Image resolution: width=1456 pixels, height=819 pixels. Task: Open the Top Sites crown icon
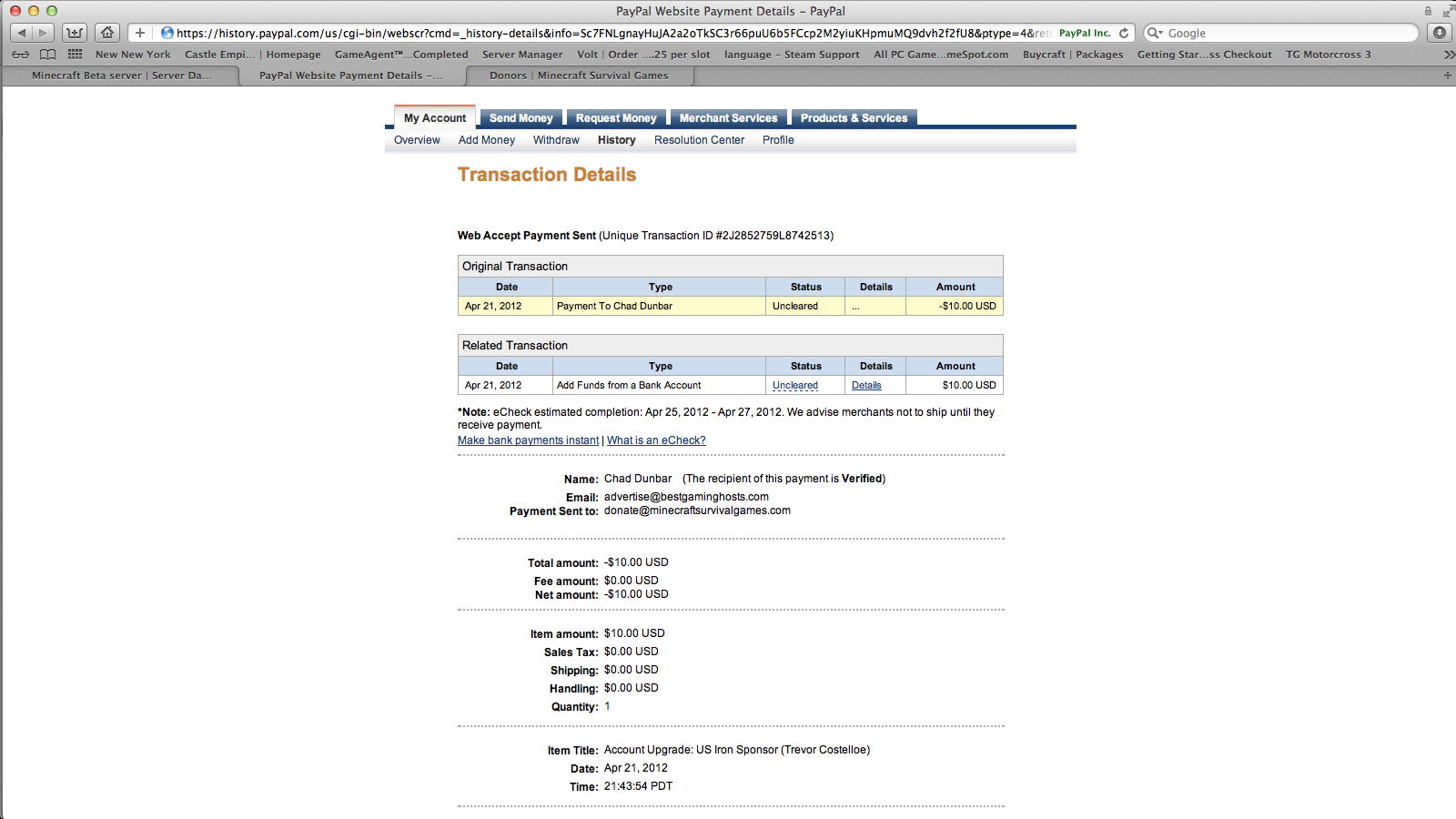75,33
